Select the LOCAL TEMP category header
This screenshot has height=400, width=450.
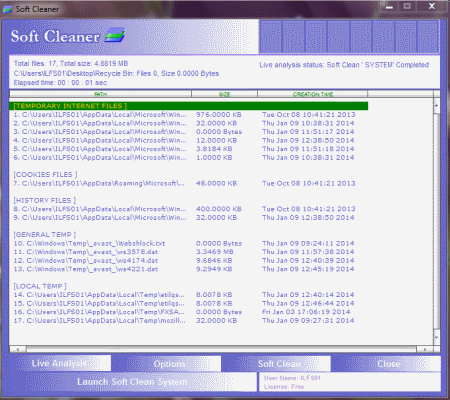point(40,286)
